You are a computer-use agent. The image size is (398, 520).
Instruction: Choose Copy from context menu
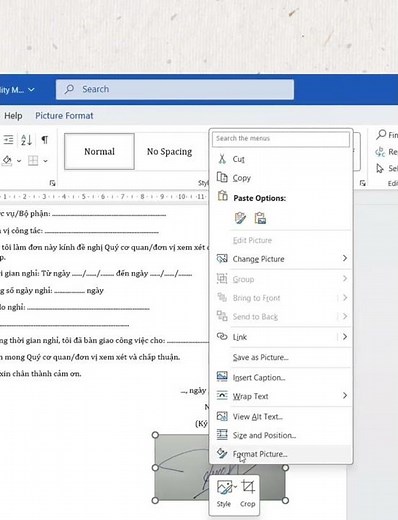[281, 178]
